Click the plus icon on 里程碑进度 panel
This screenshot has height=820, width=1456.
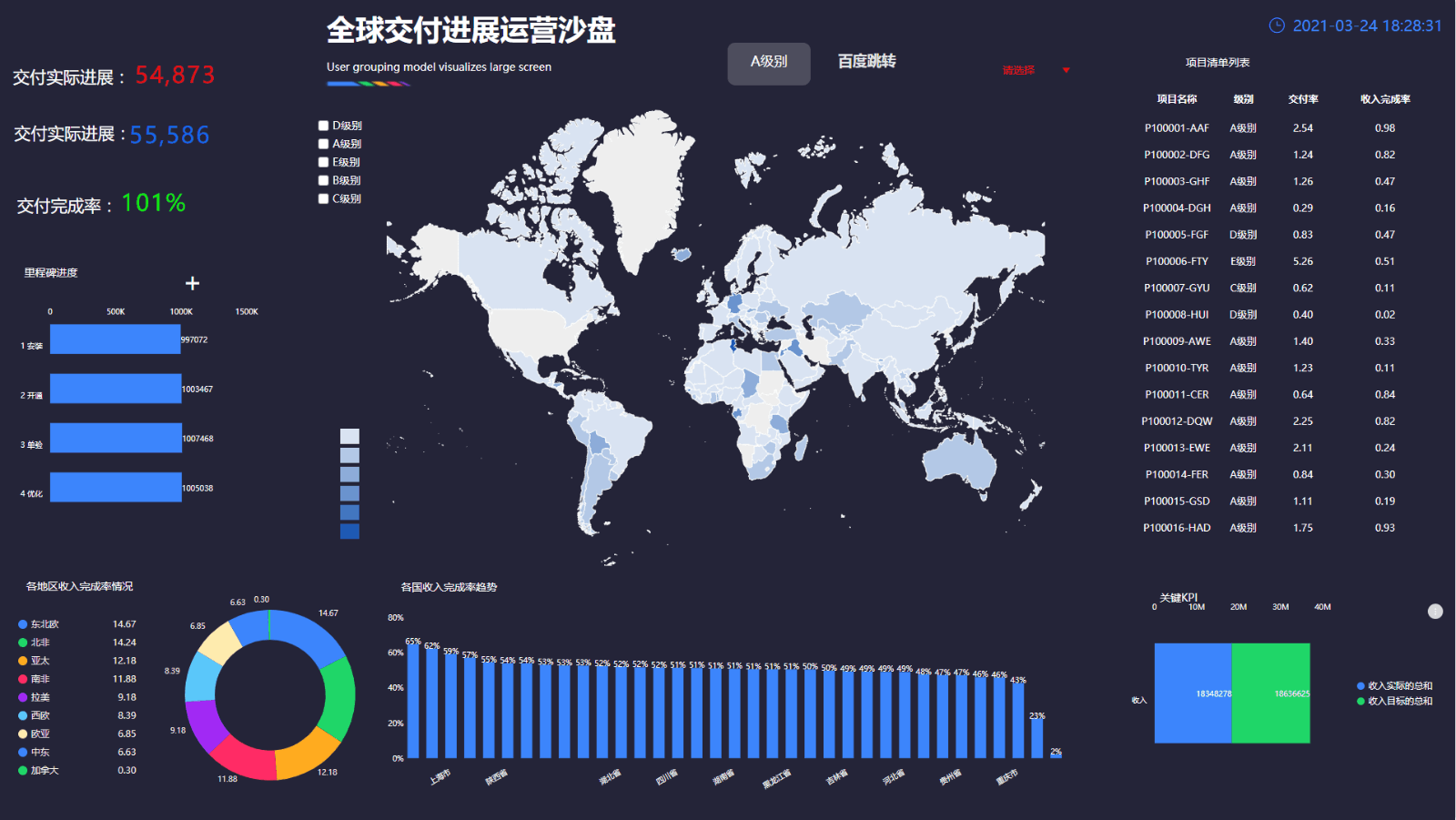[x=192, y=283]
